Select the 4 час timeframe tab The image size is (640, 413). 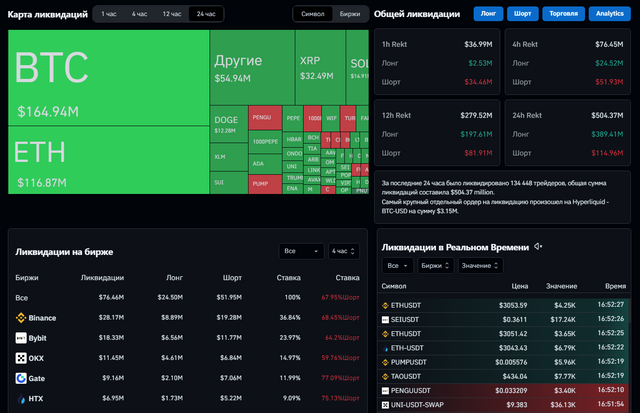coord(139,14)
